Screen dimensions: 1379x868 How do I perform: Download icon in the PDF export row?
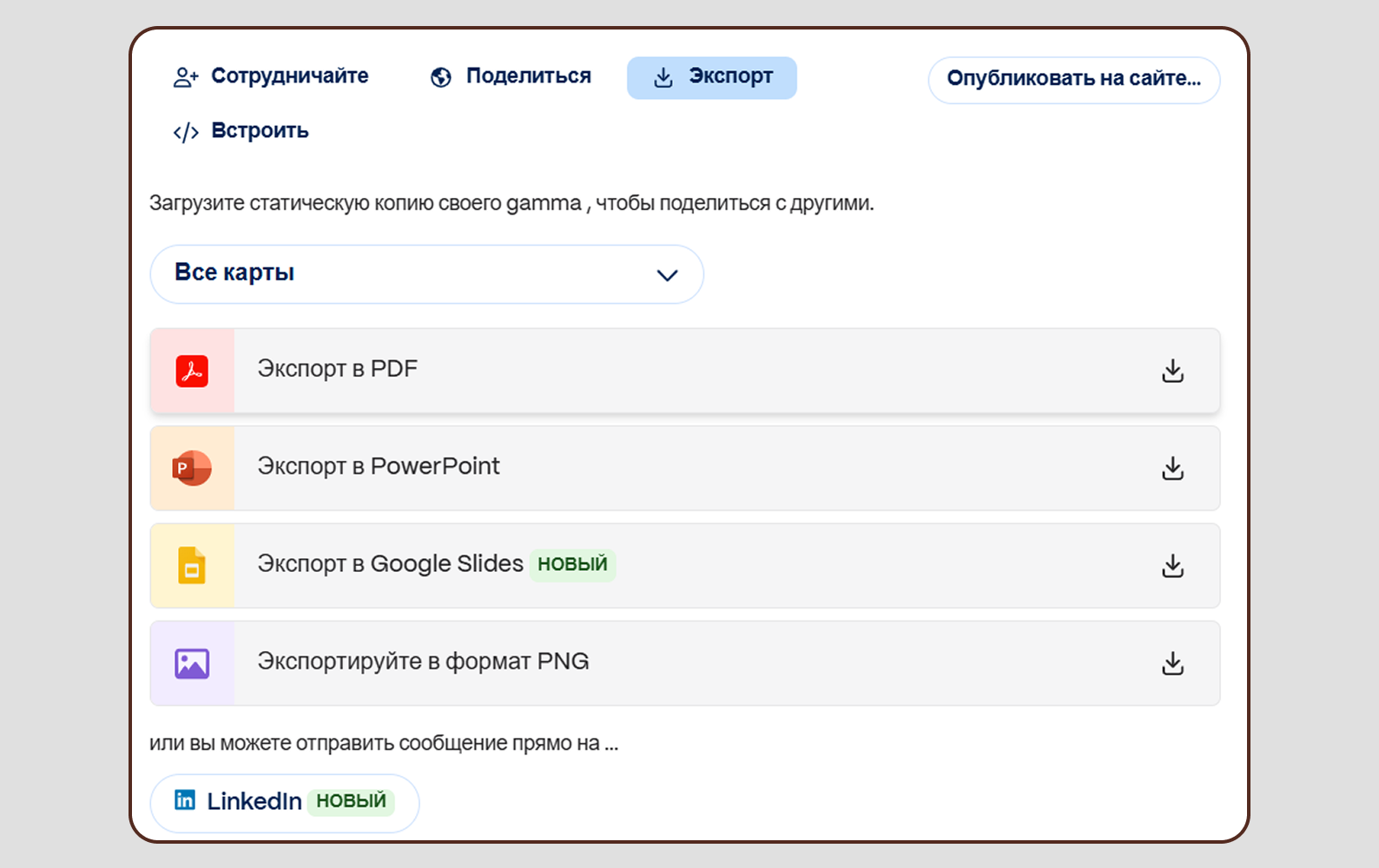[x=1172, y=371]
